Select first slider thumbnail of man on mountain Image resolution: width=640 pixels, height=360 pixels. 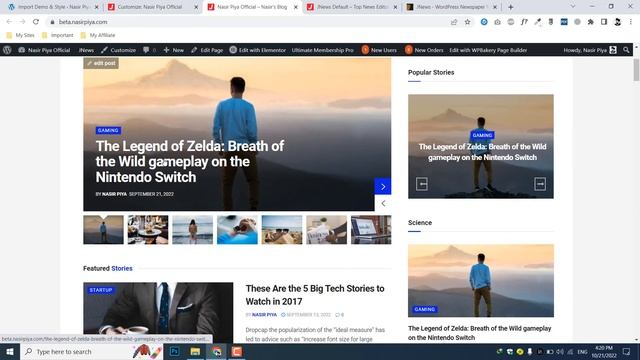coord(103,230)
